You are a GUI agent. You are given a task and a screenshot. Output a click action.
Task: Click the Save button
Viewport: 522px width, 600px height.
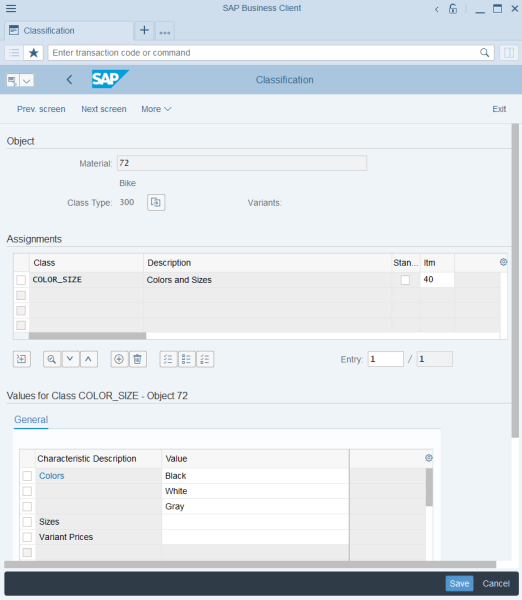click(459, 583)
